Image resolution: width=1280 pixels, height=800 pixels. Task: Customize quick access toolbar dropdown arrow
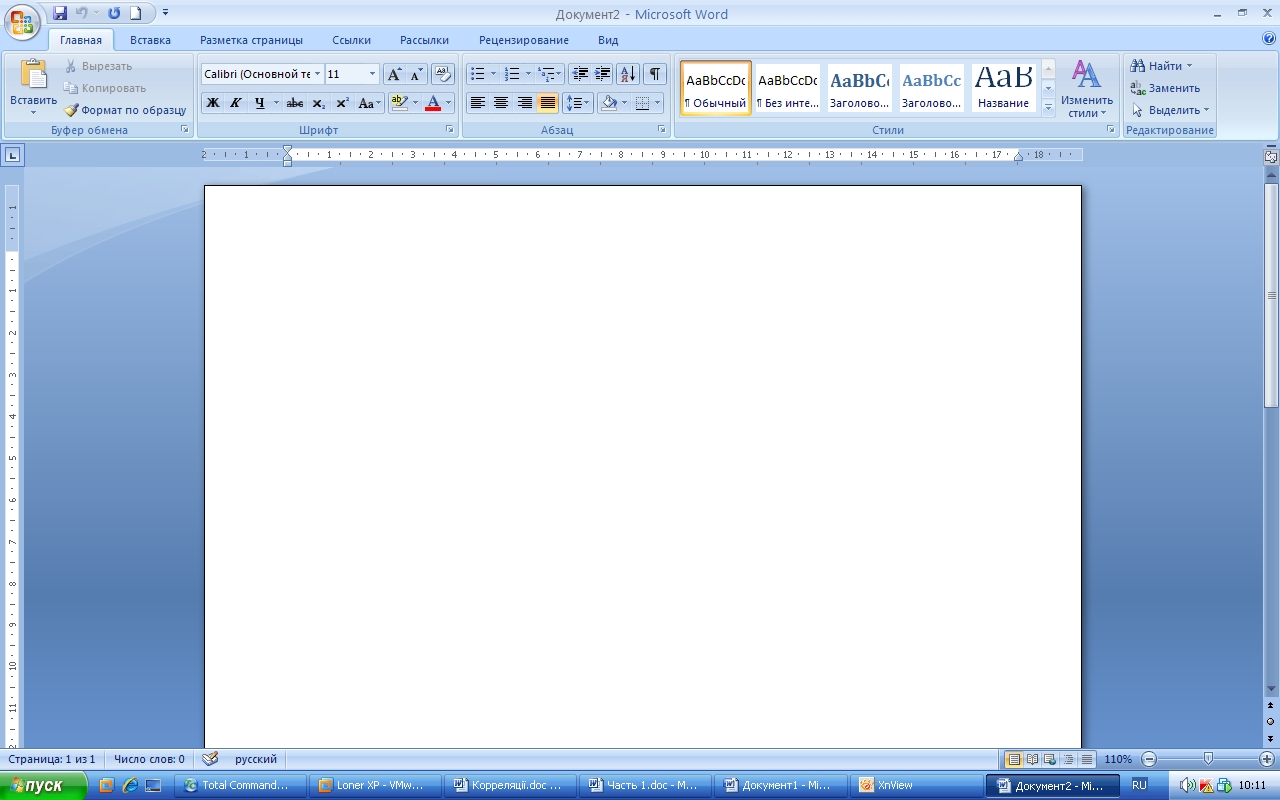point(166,13)
